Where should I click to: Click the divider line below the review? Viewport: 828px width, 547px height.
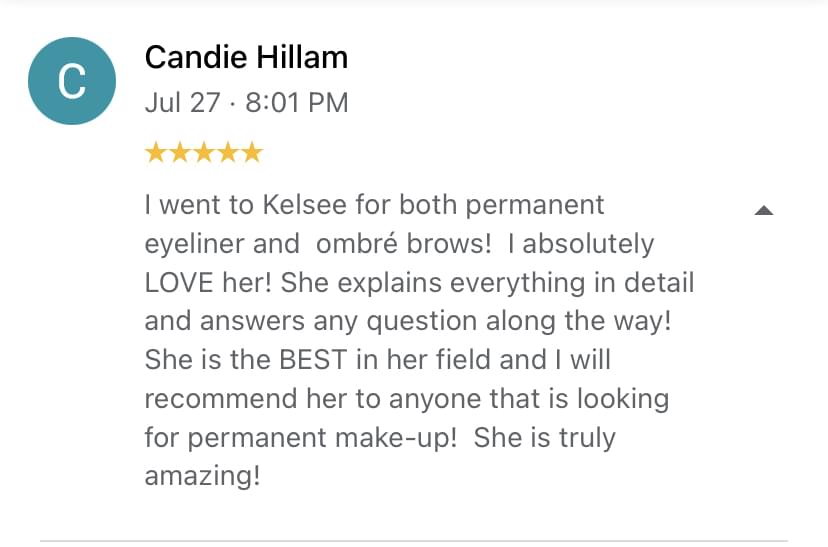tap(414, 541)
